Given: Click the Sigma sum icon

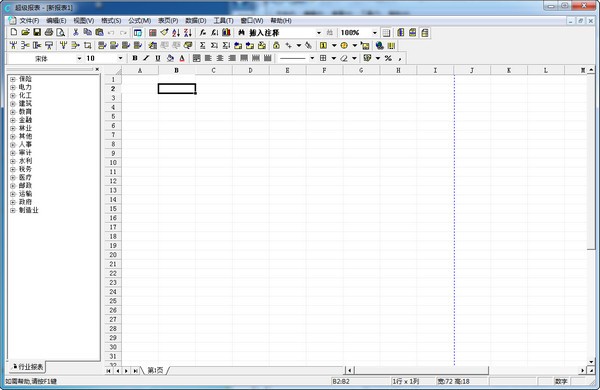Looking at the screenshot, I should pos(202,46).
